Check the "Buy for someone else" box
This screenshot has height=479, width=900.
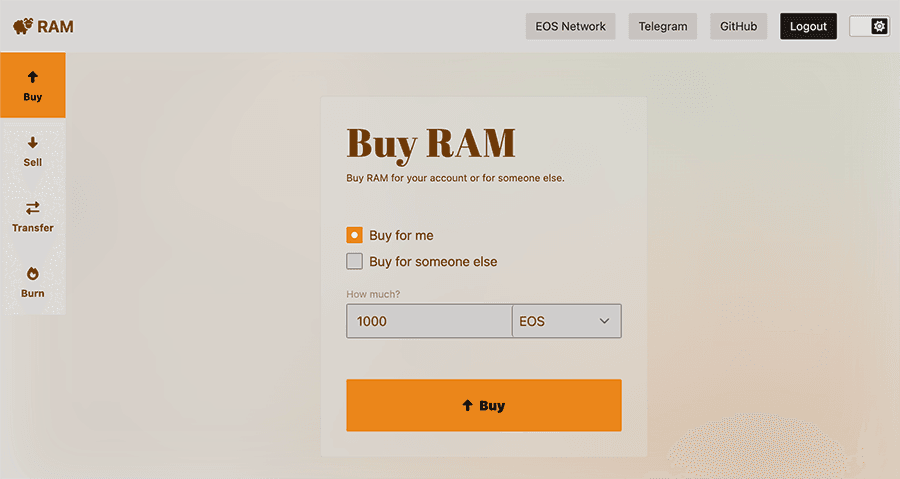pos(354,261)
